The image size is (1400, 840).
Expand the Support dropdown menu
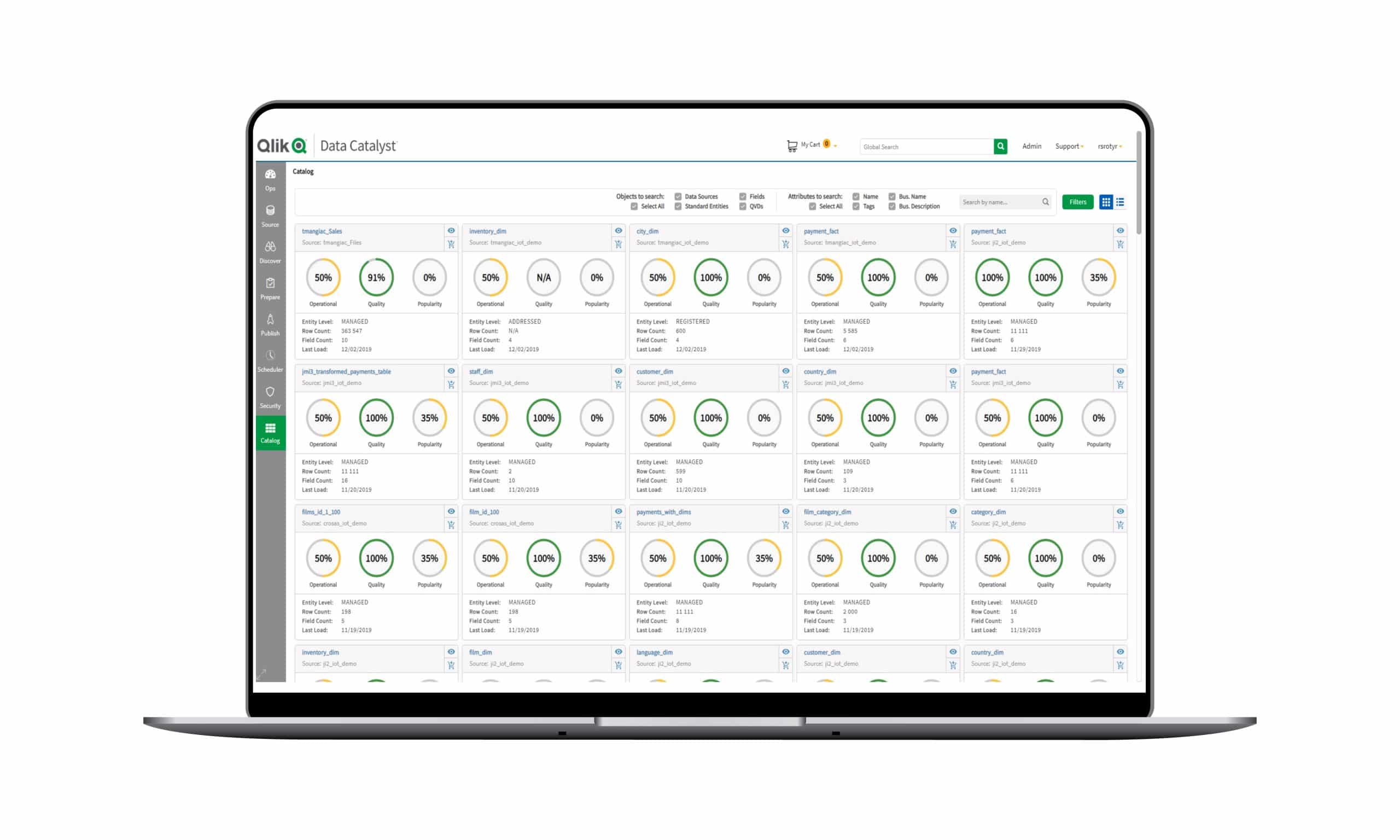tap(1067, 146)
